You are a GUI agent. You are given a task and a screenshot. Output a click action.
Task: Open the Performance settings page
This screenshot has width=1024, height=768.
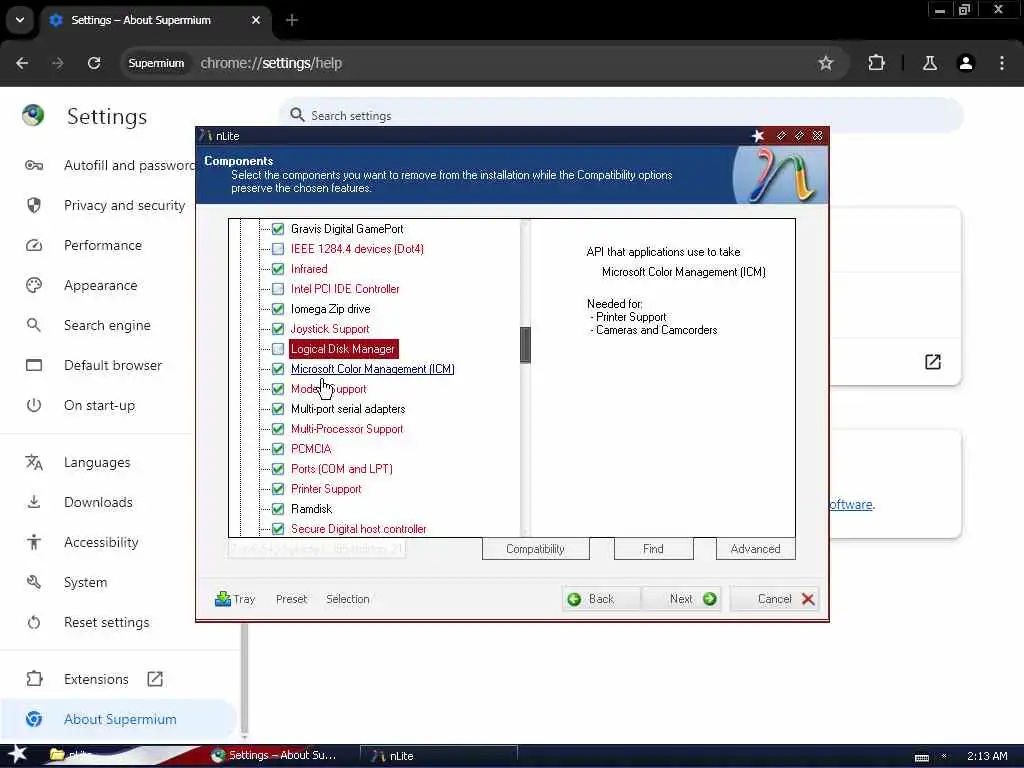[x=103, y=246]
